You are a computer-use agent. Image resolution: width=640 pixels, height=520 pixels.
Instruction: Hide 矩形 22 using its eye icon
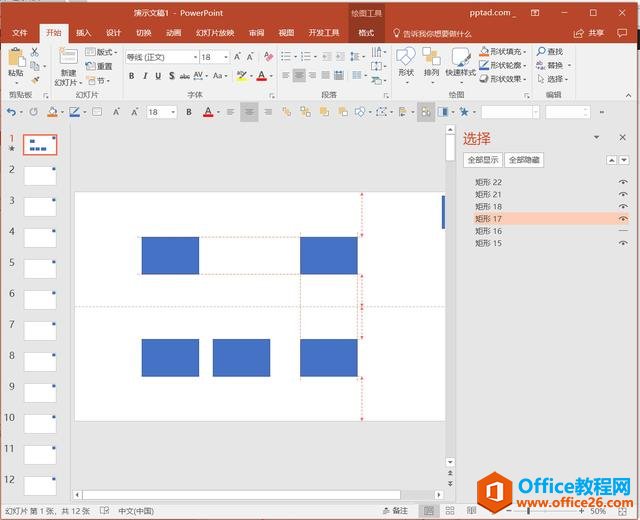pyautogui.click(x=623, y=182)
